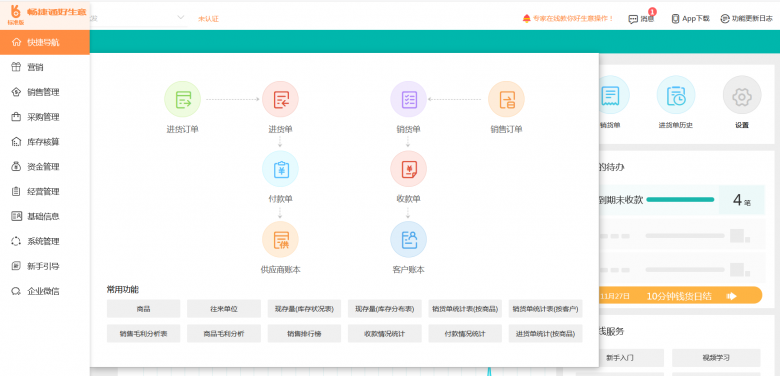Open the 供应商账本 icon
The image size is (780, 376).
pyautogui.click(x=280, y=240)
